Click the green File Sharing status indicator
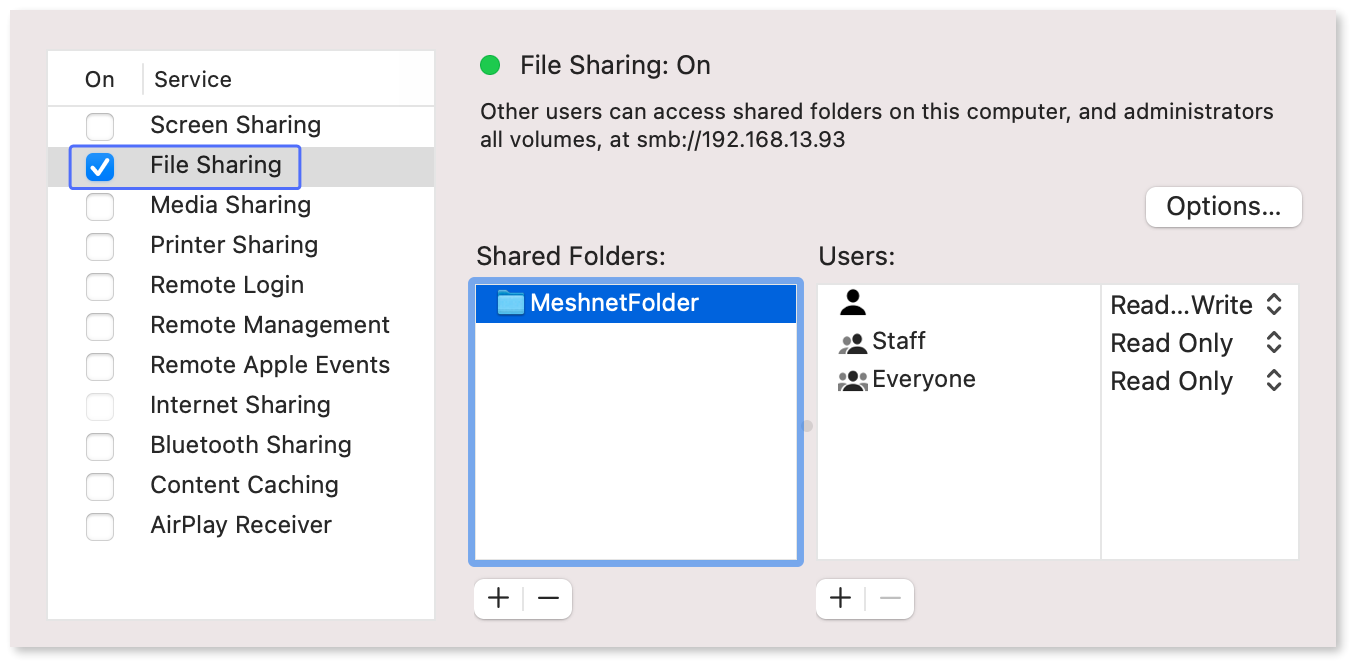 pyautogui.click(x=489, y=64)
